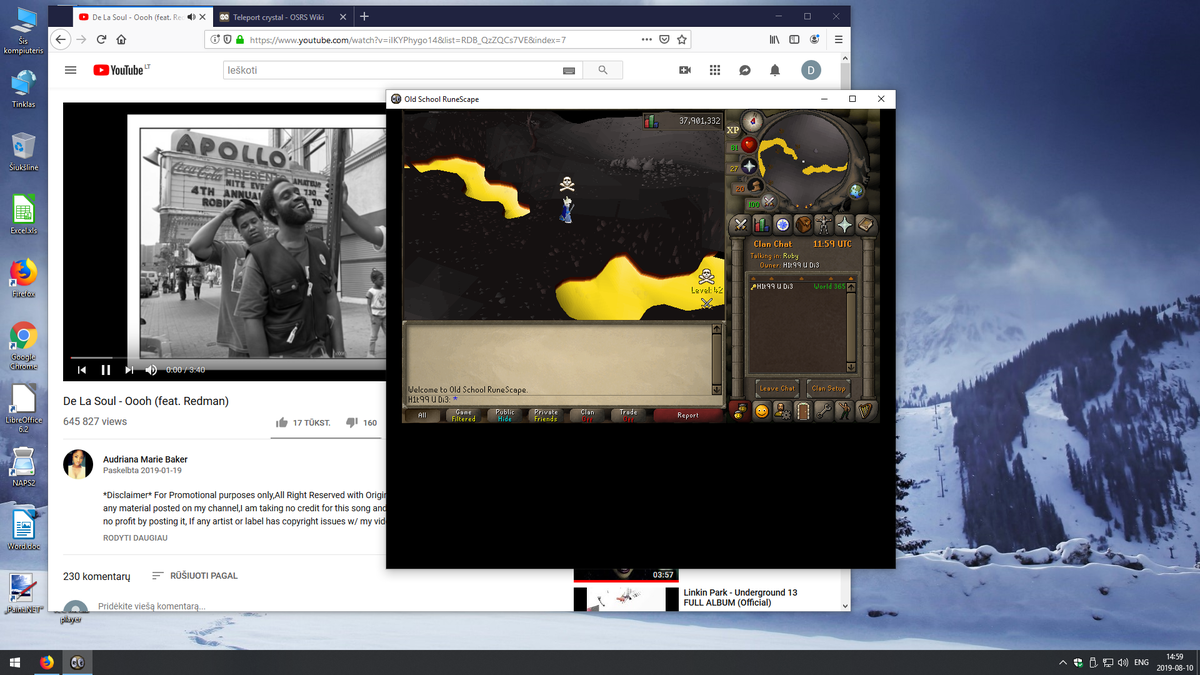Open YouTube messages icon

745,70
